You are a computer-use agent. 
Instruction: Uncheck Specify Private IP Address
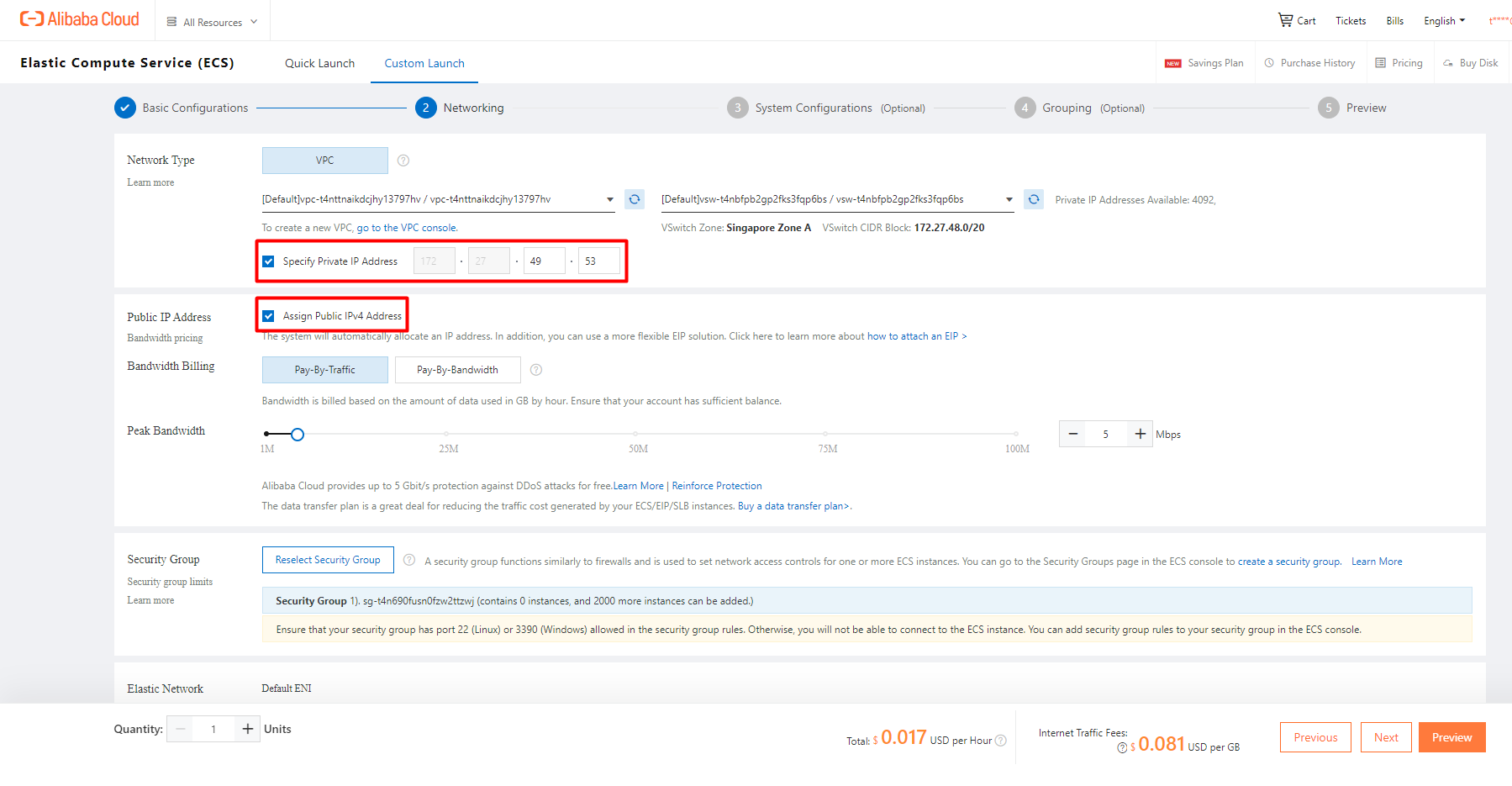click(x=268, y=261)
